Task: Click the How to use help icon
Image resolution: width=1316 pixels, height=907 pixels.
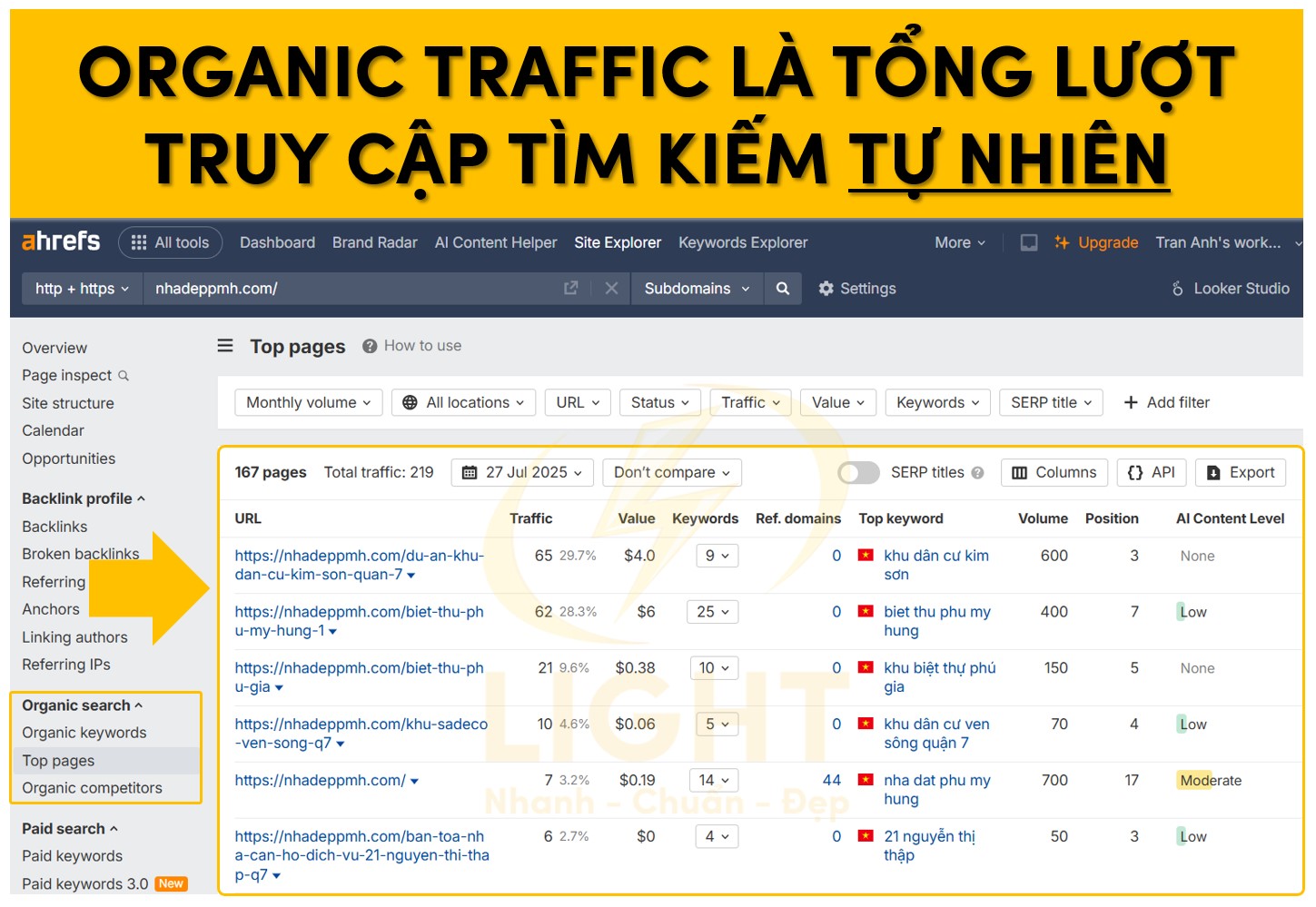Action: [370, 346]
